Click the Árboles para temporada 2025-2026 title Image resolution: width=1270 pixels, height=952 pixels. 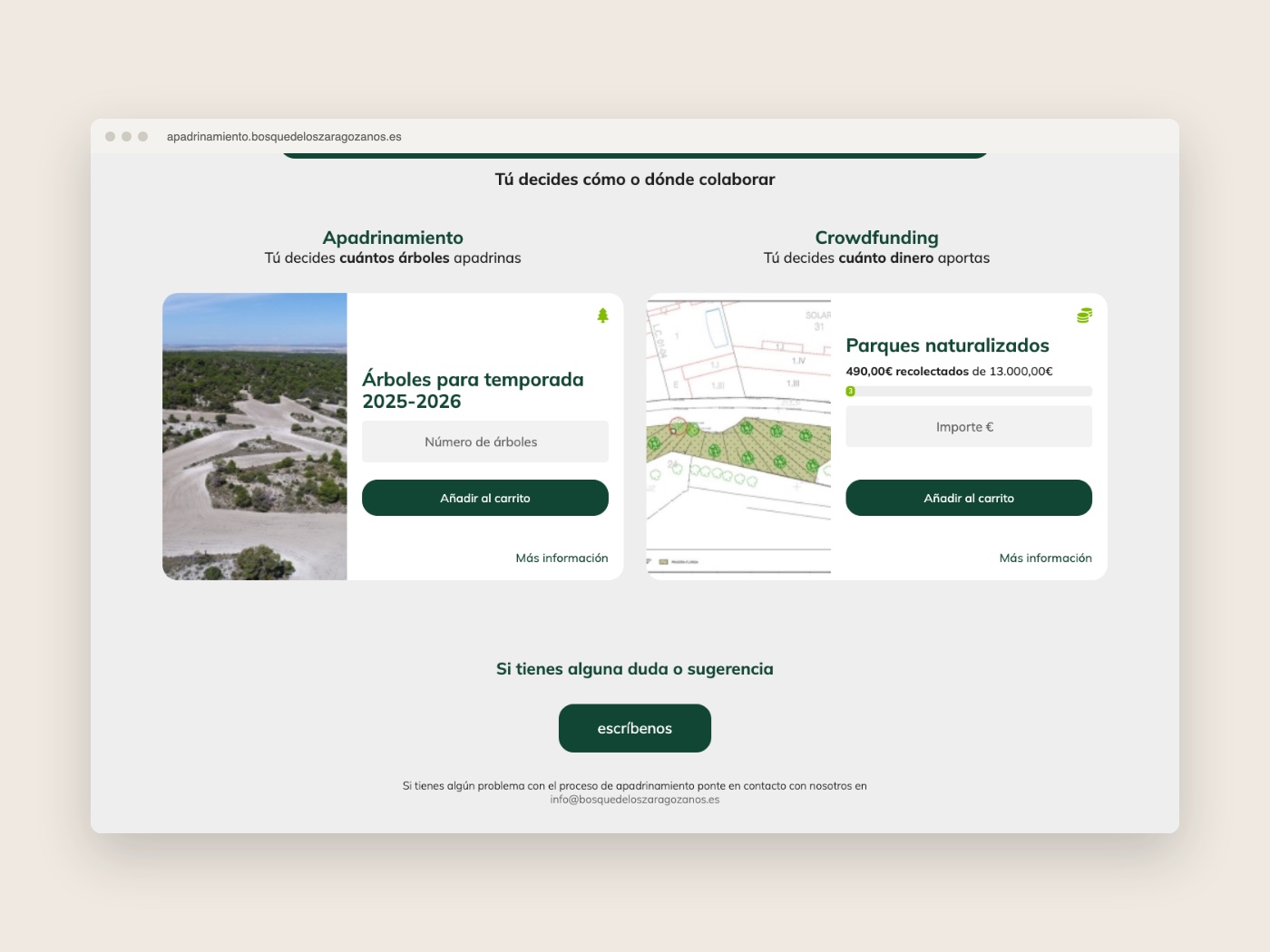click(x=473, y=390)
